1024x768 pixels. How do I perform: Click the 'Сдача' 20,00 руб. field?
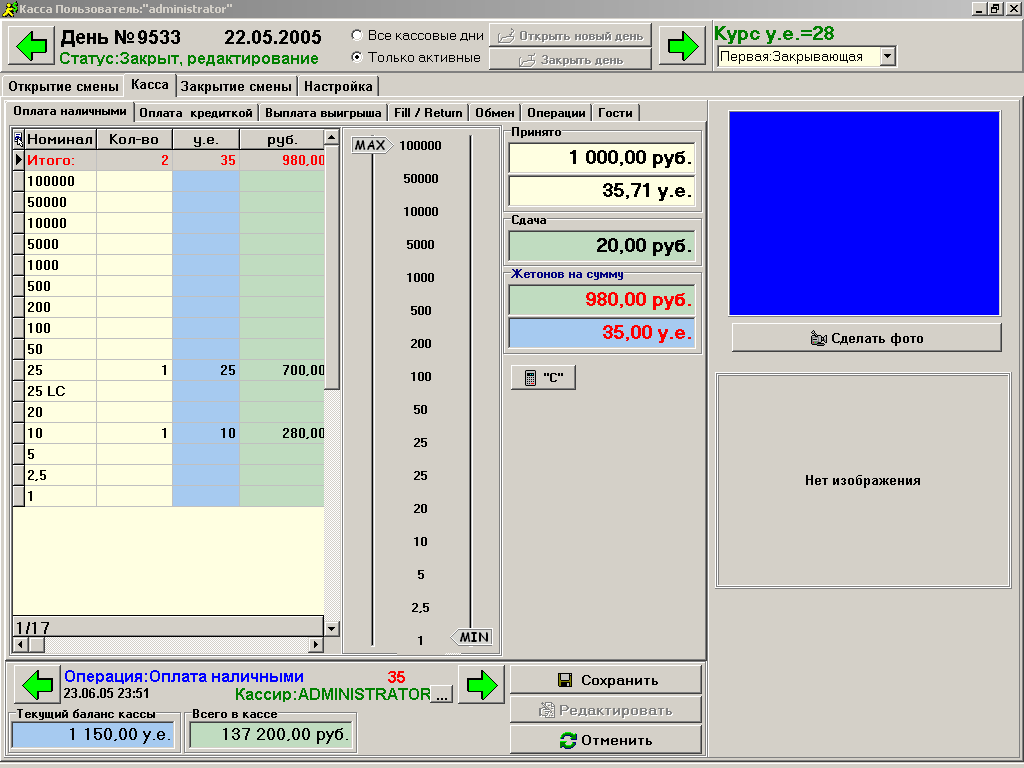tap(601, 246)
